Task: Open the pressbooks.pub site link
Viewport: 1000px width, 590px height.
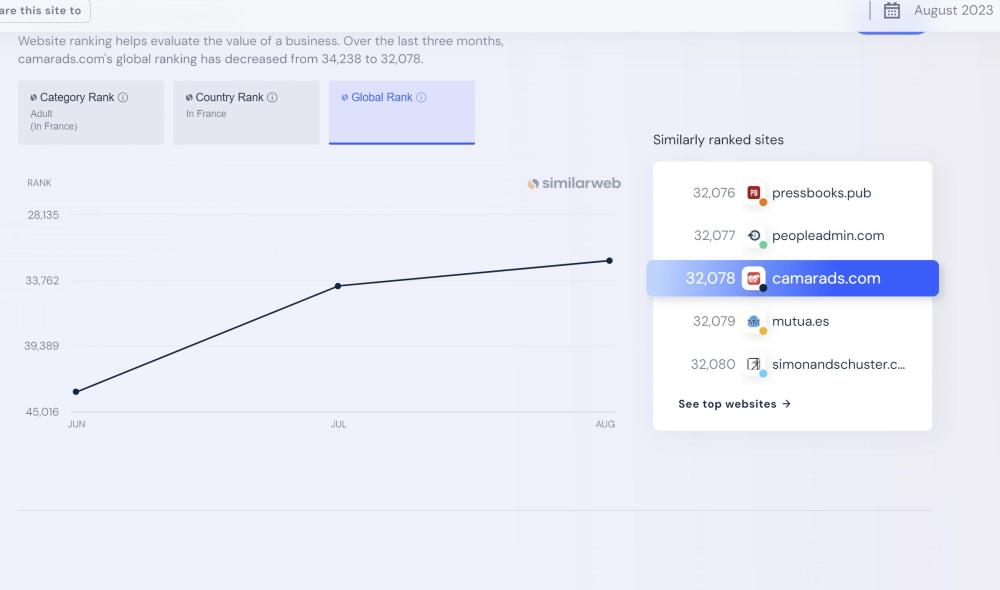Action: click(x=821, y=193)
